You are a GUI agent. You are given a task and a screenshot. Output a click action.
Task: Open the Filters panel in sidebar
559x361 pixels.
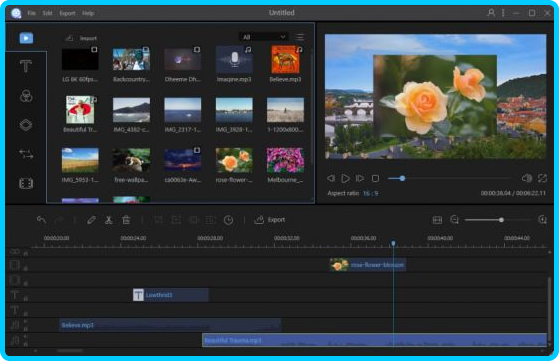click(26, 96)
